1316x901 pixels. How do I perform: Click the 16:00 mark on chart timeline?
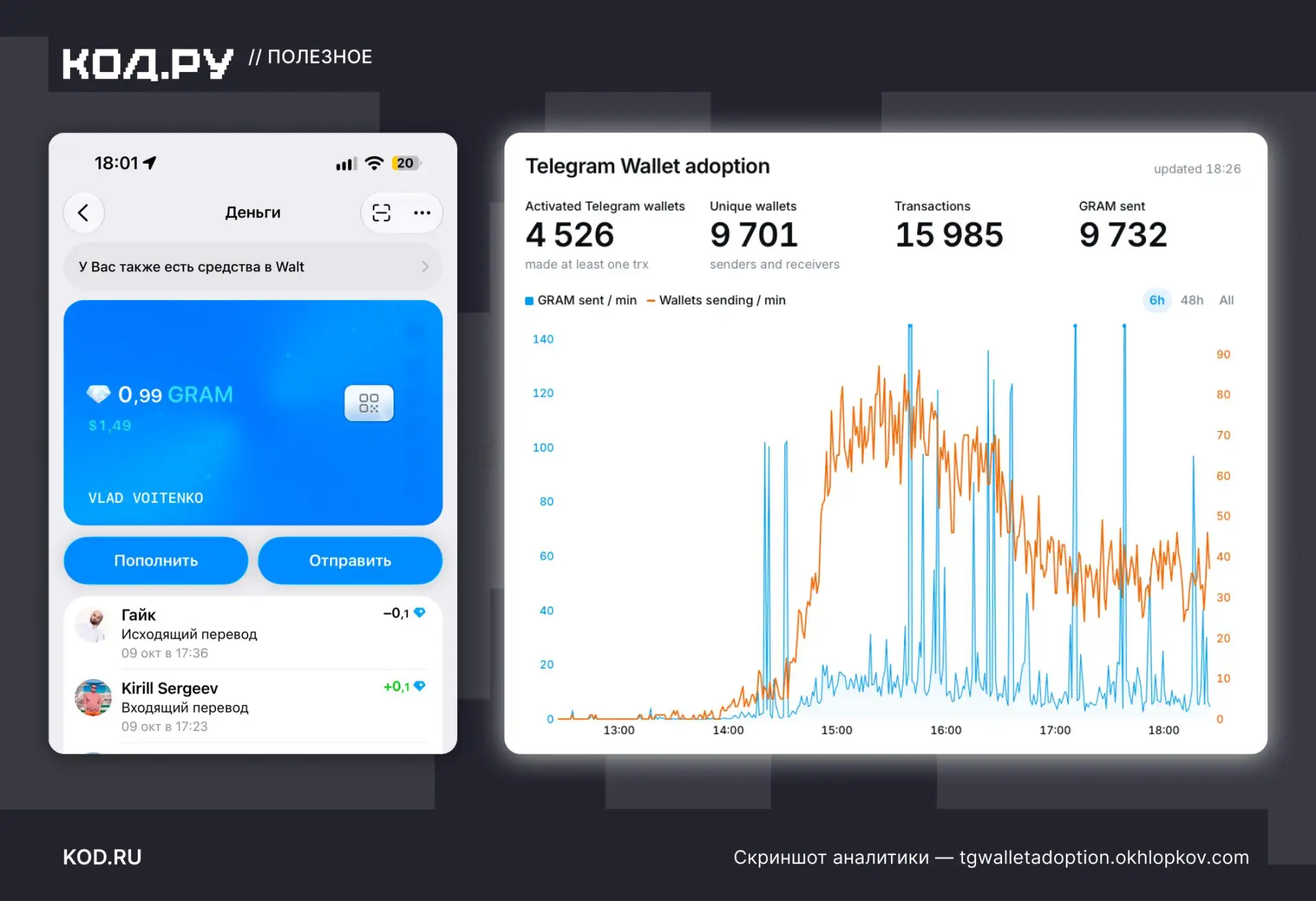(945, 730)
